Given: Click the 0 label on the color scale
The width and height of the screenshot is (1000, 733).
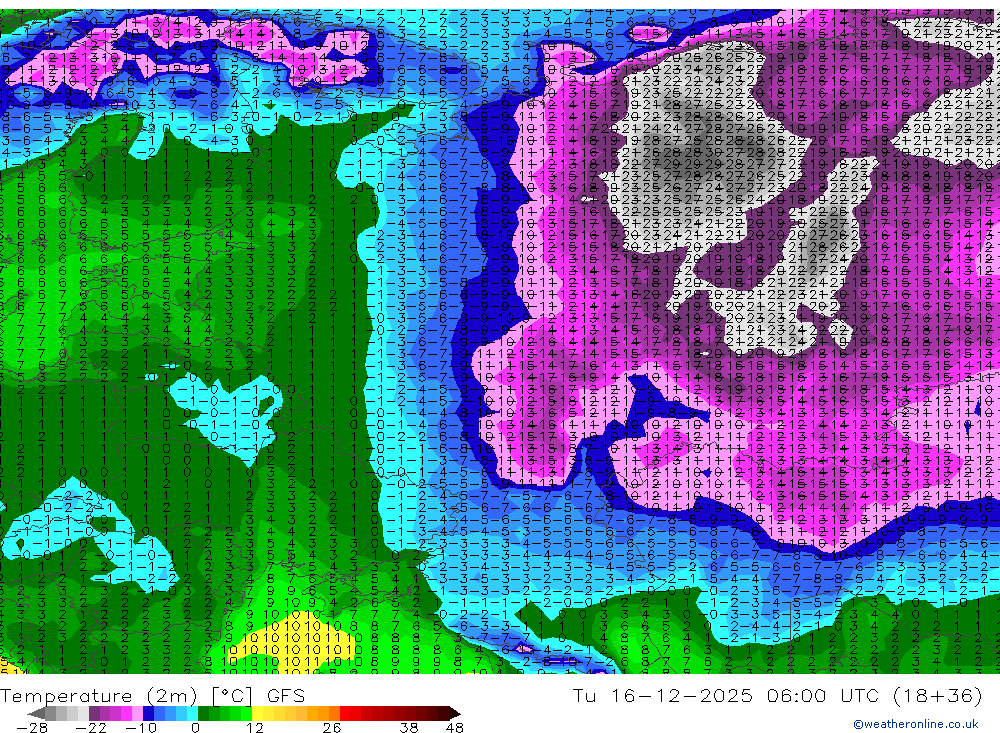Looking at the screenshot, I should (x=195, y=727).
